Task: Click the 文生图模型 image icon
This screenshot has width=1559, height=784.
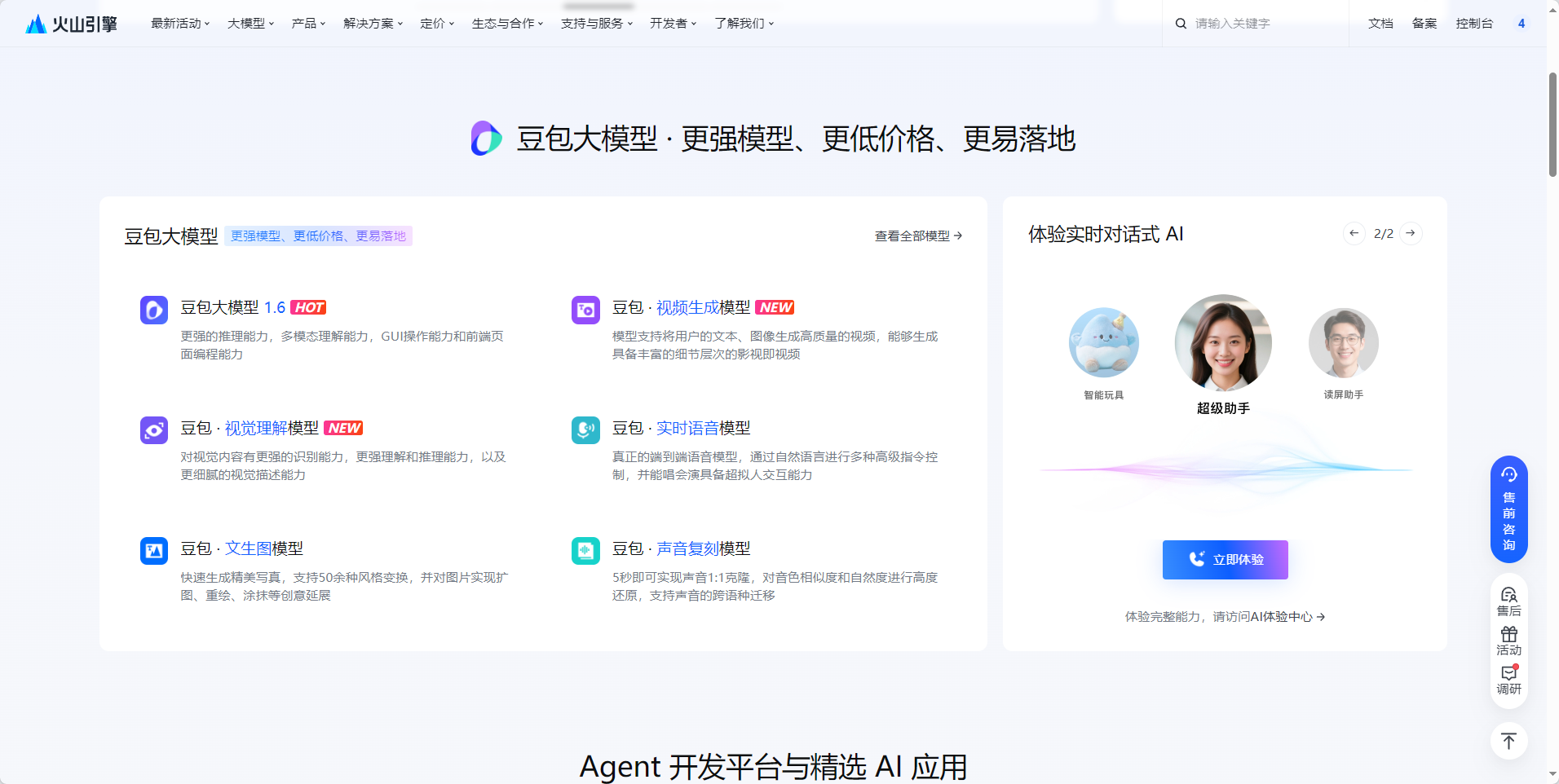Action: click(x=154, y=551)
